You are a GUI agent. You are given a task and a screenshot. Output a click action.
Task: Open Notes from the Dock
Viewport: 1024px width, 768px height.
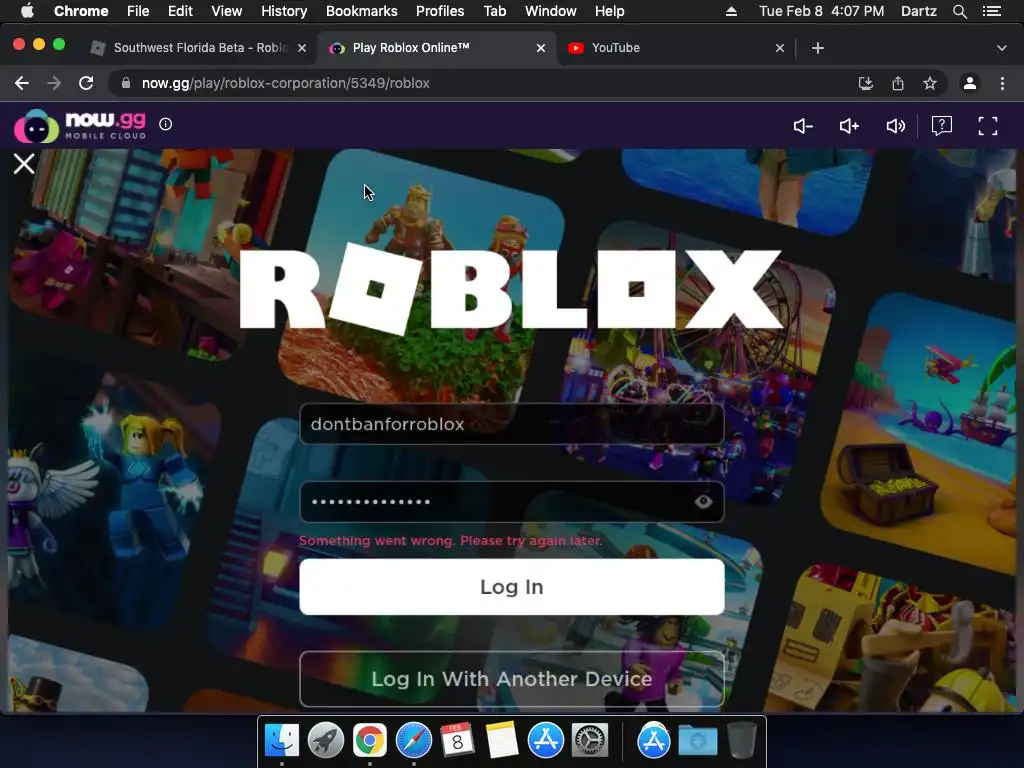coord(502,740)
